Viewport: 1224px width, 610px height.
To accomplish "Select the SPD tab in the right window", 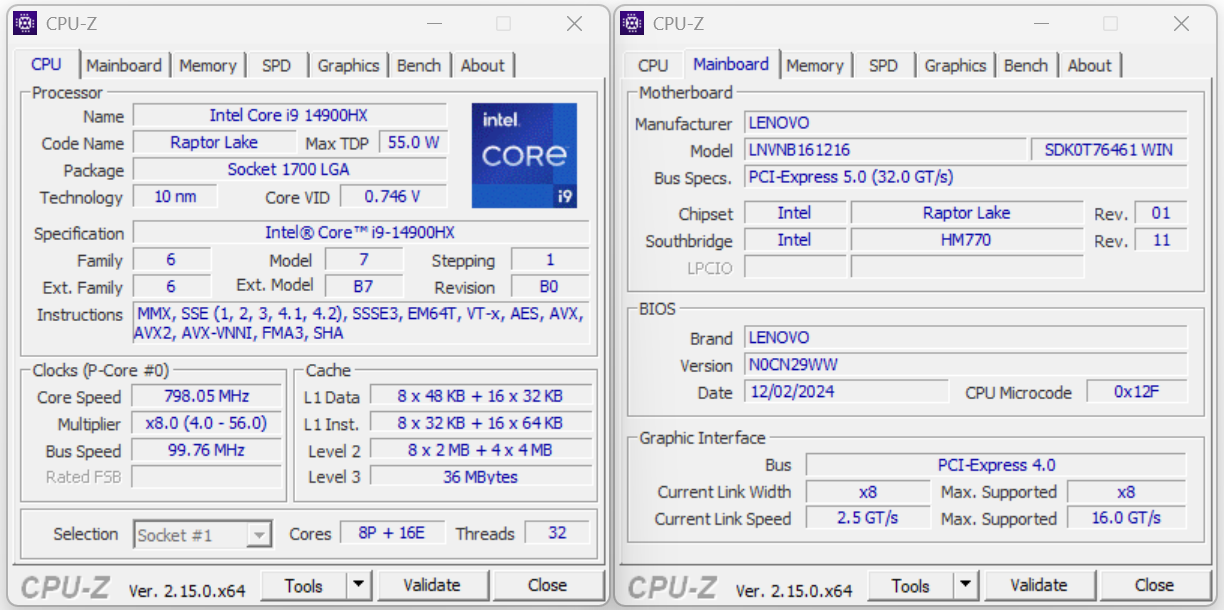I will [883, 65].
